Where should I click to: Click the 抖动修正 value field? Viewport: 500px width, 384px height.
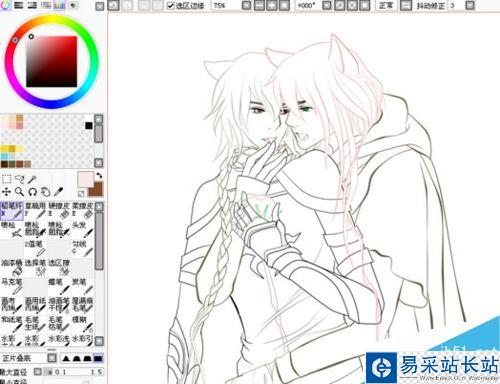pyautogui.click(x=455, y=5)
